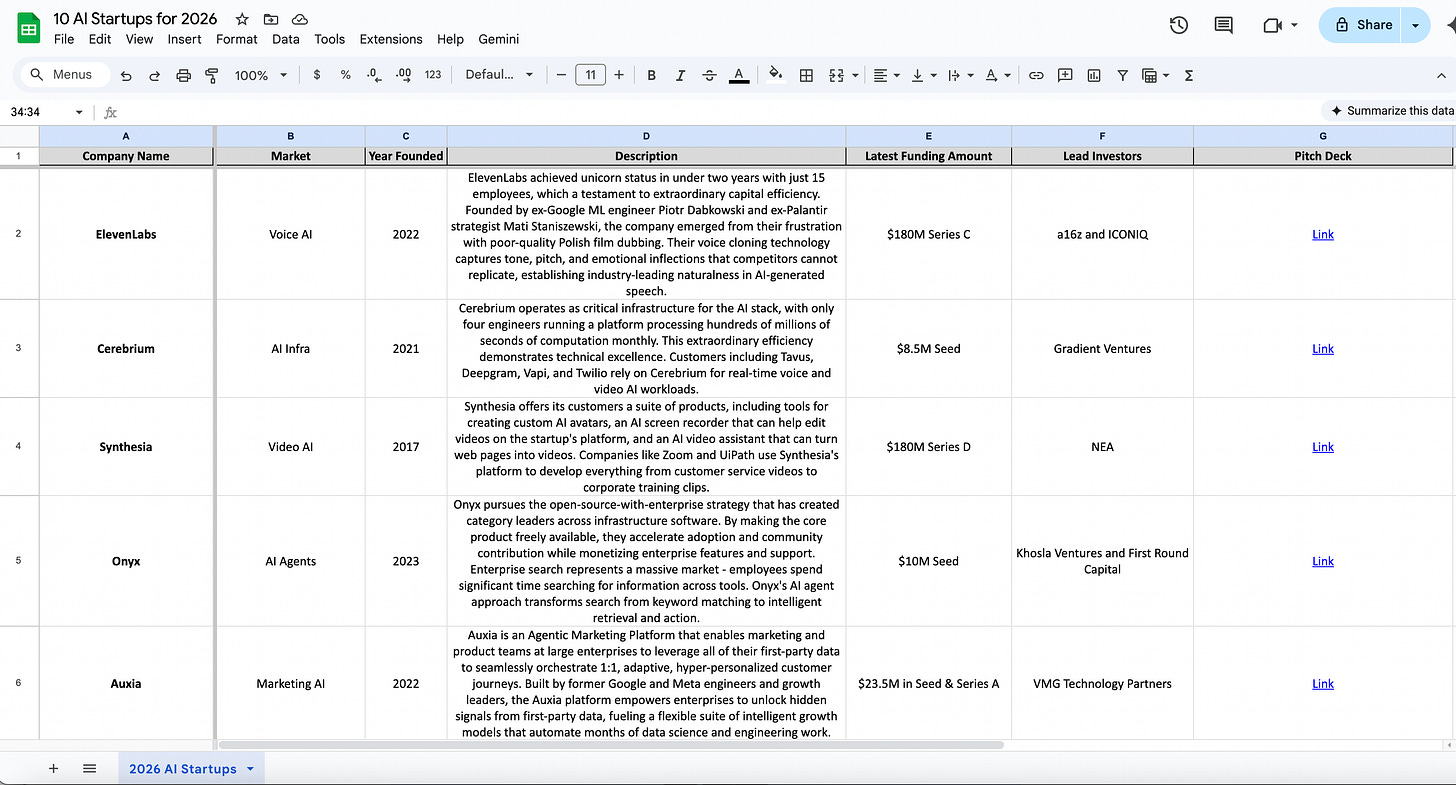
Task: Click the Merge cells icon
Action: click(834, 75)
